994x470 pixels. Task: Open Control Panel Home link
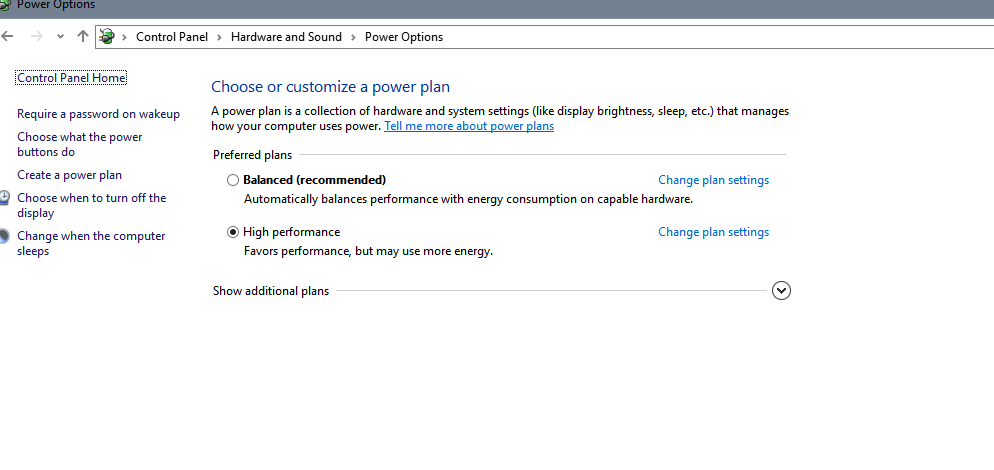(x=71, y=77)
